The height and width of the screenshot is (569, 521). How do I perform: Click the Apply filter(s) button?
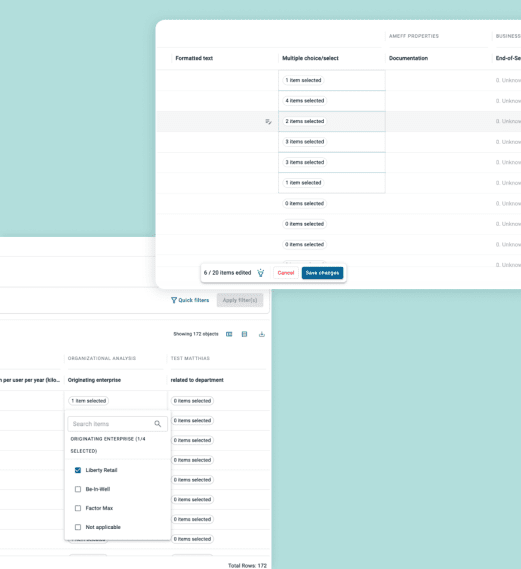[240, 300]
